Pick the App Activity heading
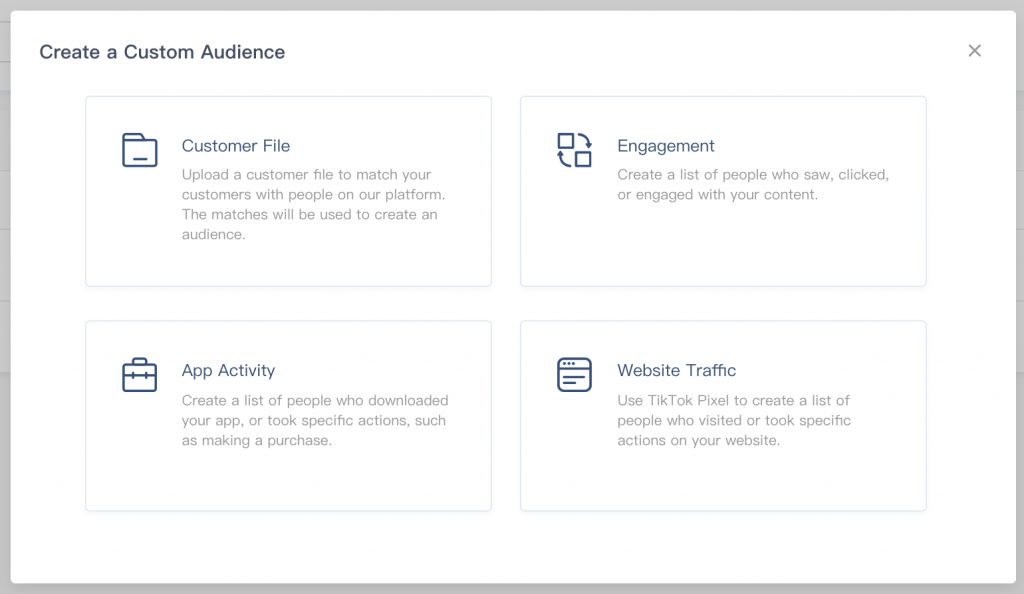This screenshot has width=1024, height=594. (229, 371)
